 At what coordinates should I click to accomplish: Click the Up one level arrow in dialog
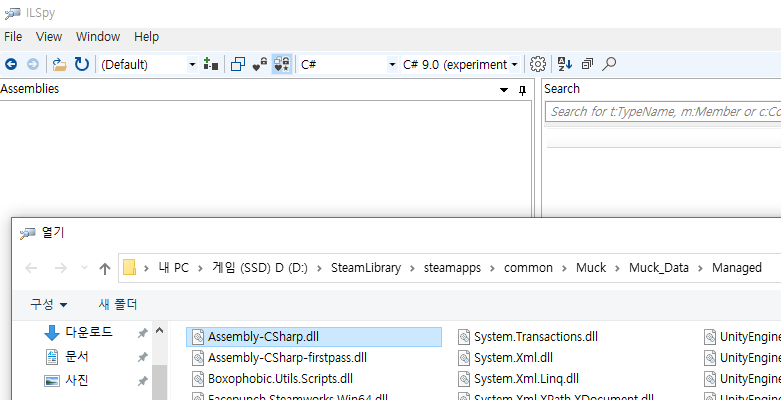click(x=104, y=268)
